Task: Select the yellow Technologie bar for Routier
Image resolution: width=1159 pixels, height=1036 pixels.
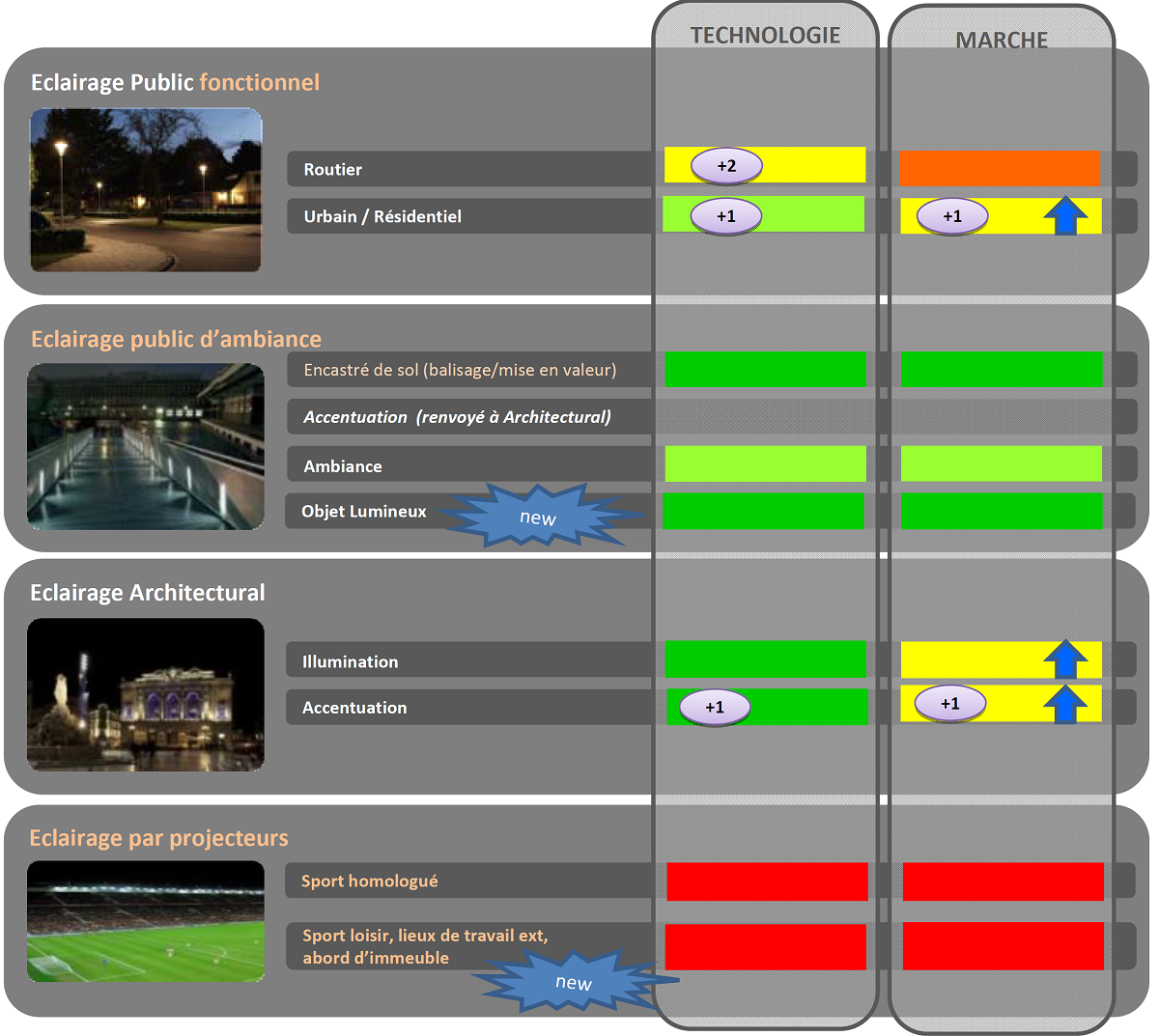Action: [x=765, y=165]
